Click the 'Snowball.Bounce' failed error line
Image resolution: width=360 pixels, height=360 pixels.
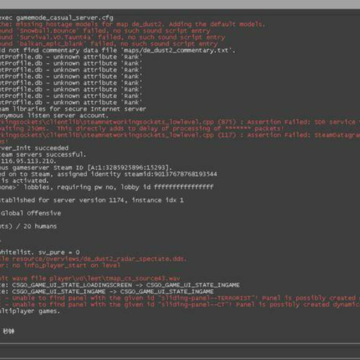(x=105, y=31)
